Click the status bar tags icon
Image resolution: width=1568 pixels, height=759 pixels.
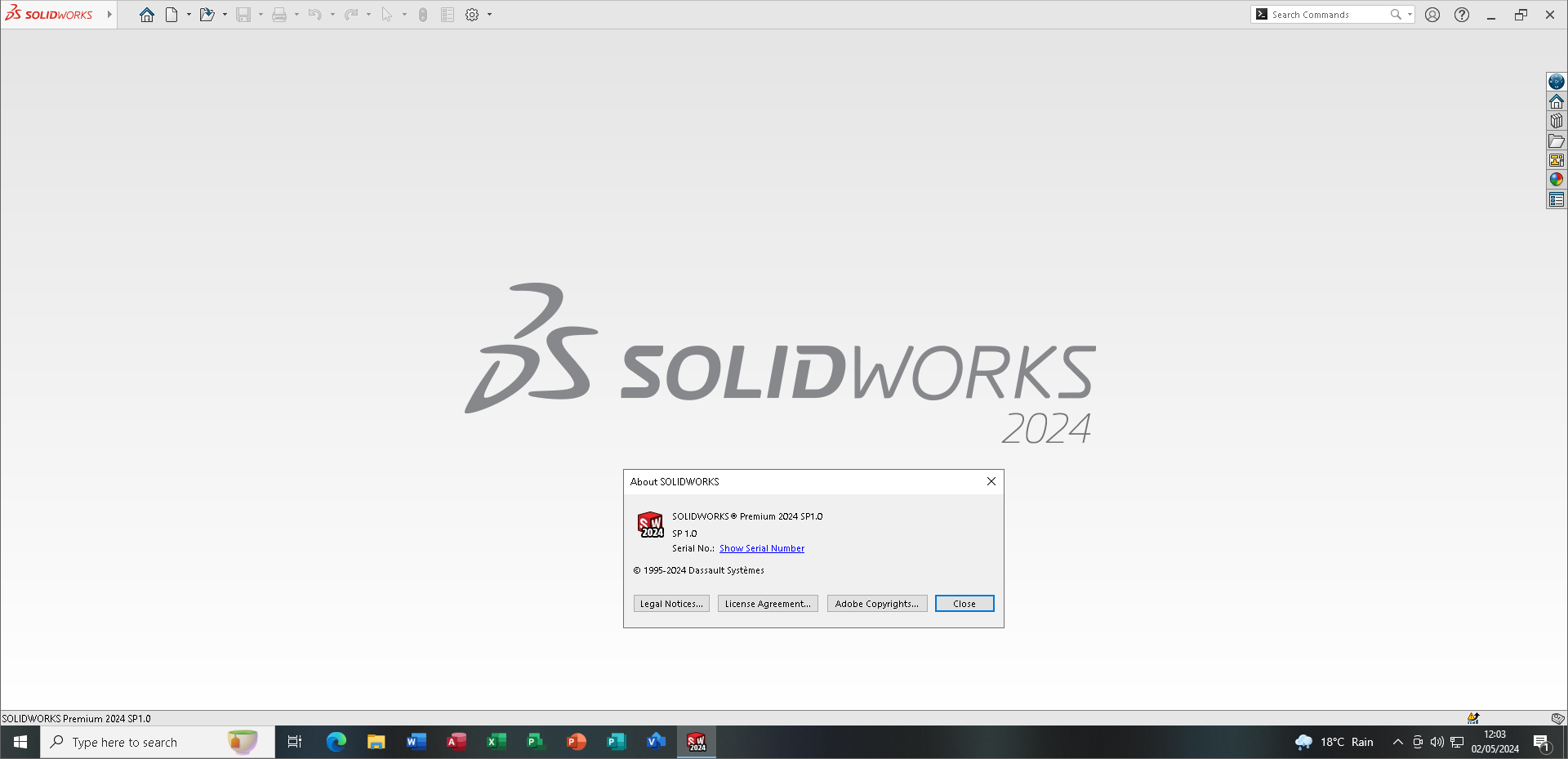point(1557,718)
